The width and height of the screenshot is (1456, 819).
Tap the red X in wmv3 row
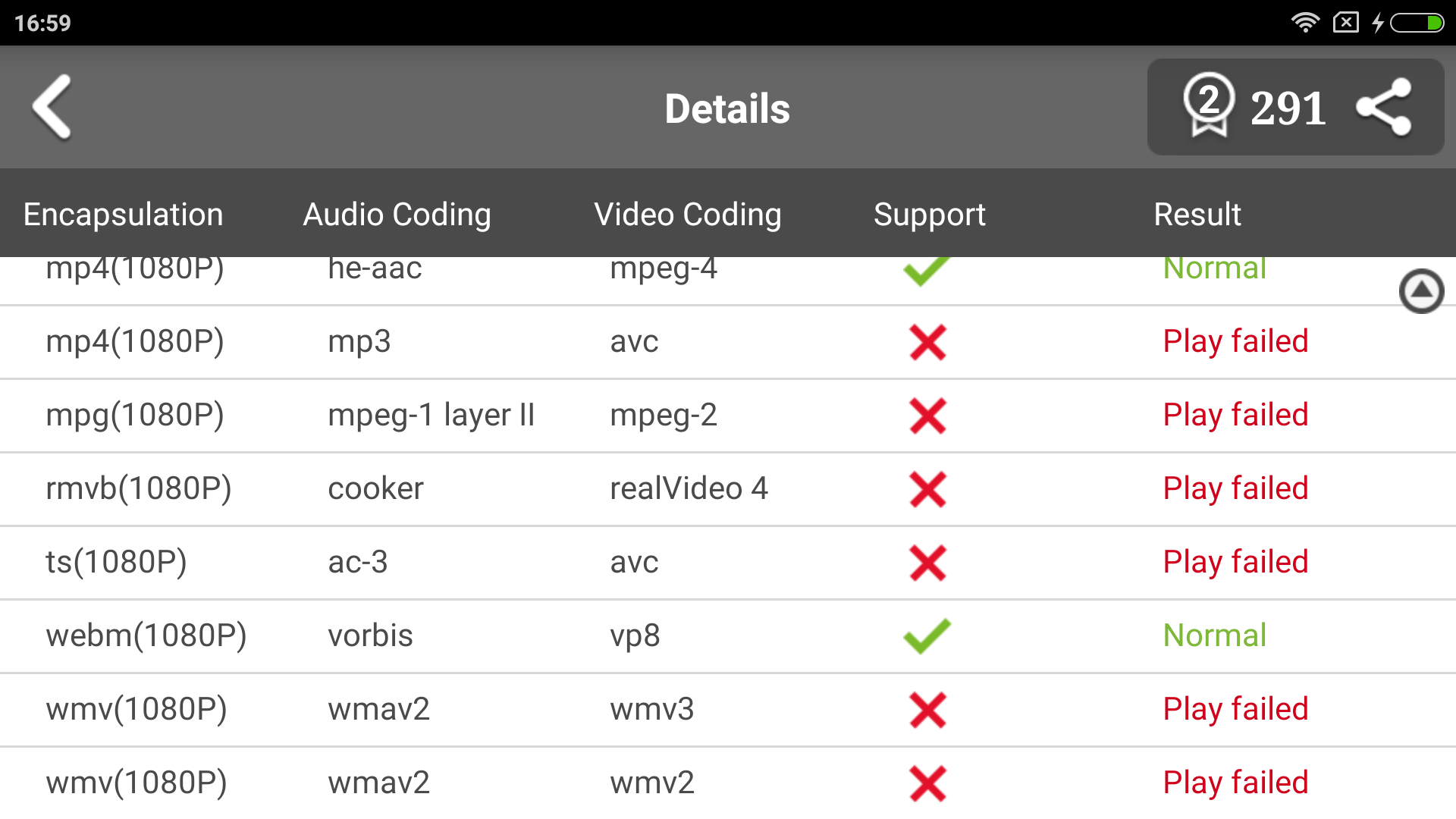coord(927,710)
